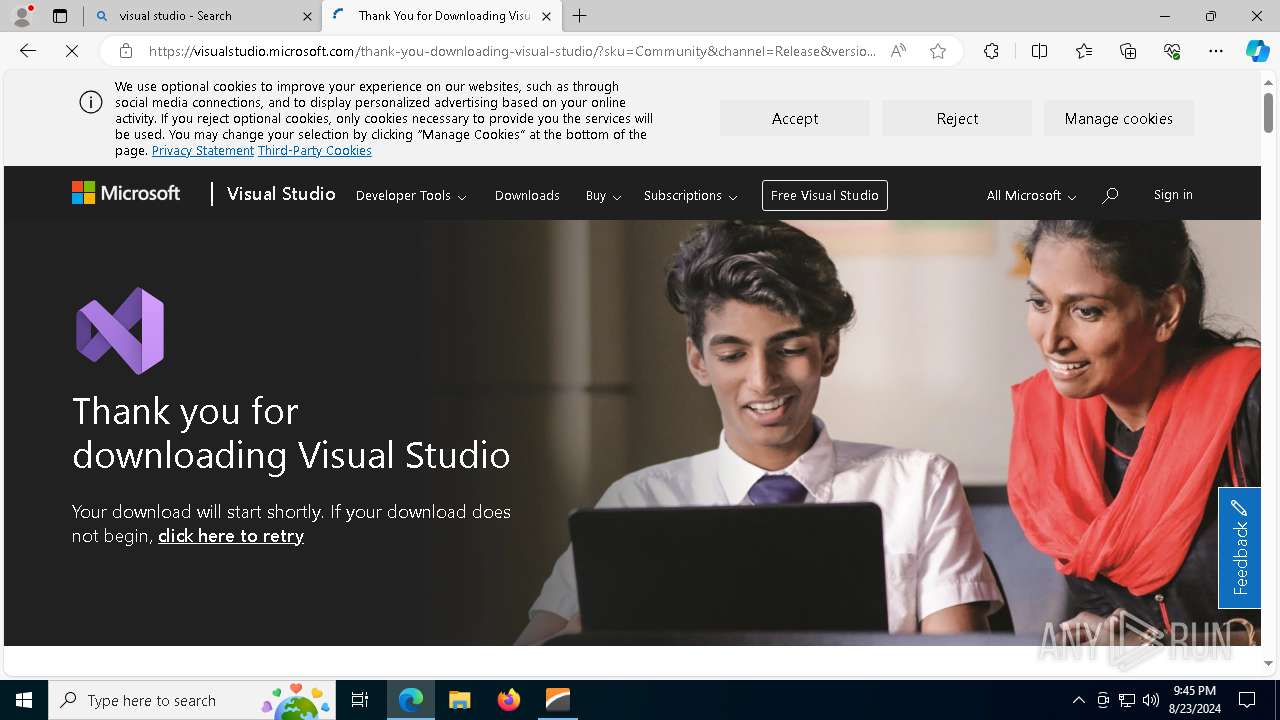Open the Favorites list icon
The height and width of the screenshot is (720, 1280).
[1084, 51]
